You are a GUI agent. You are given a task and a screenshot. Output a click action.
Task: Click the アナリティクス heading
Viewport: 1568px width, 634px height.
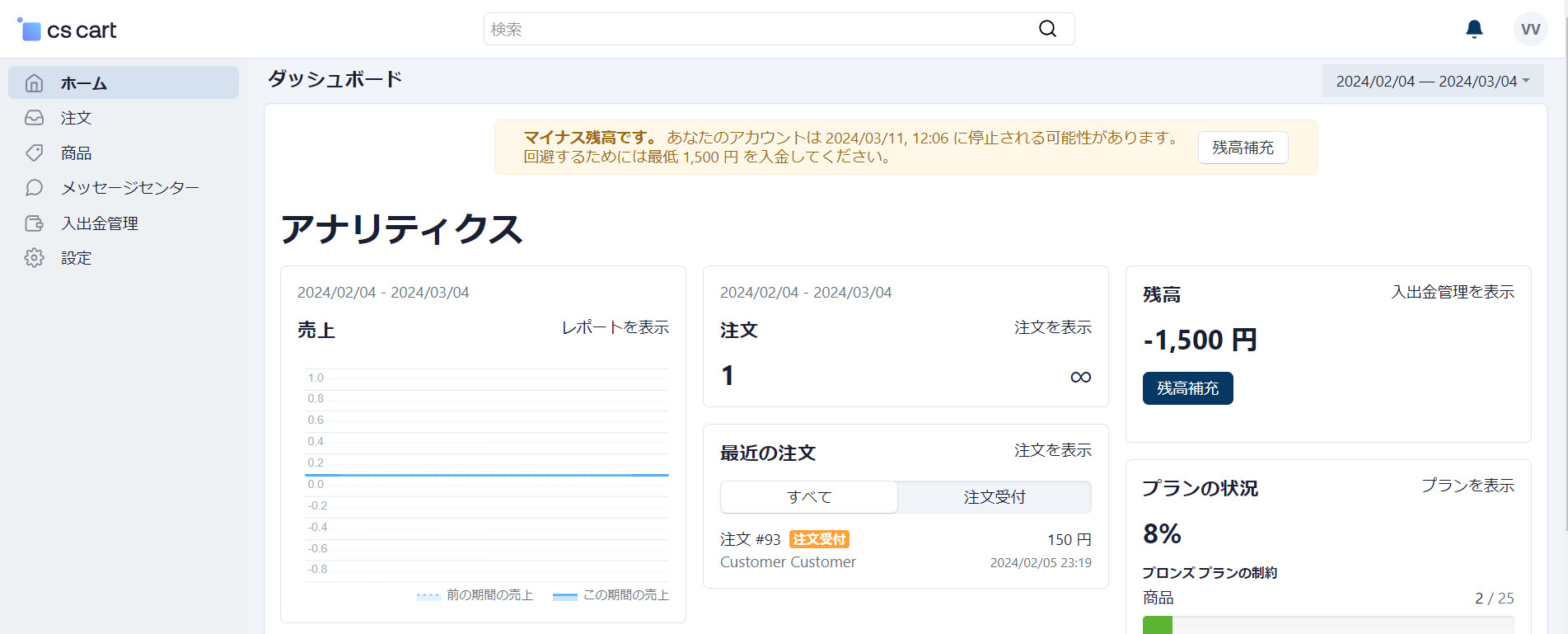click(x=401, y=228)
